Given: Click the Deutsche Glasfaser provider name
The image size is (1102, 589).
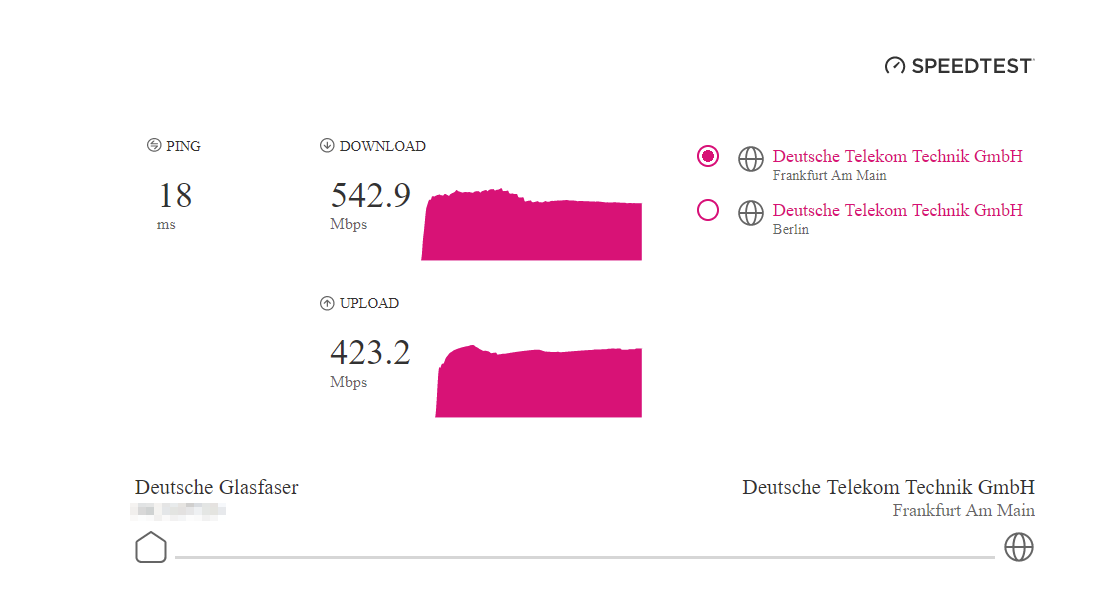Looking at the screenshot, I should tap(216, 487).
